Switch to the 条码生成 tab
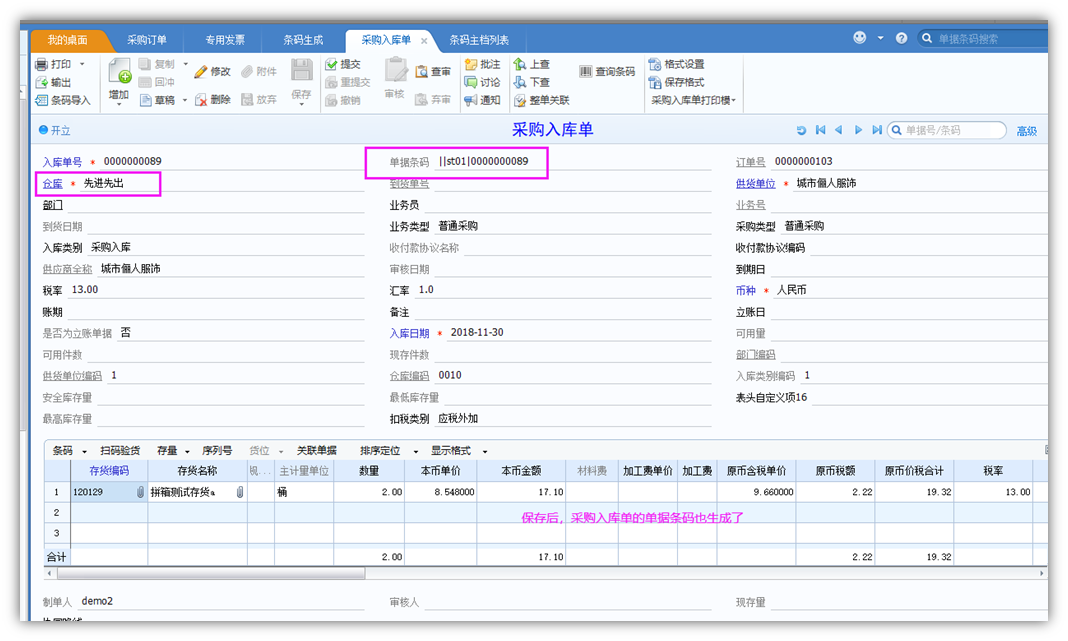The height and width of the screenshot is (641, 1068). tap(303, 40)
